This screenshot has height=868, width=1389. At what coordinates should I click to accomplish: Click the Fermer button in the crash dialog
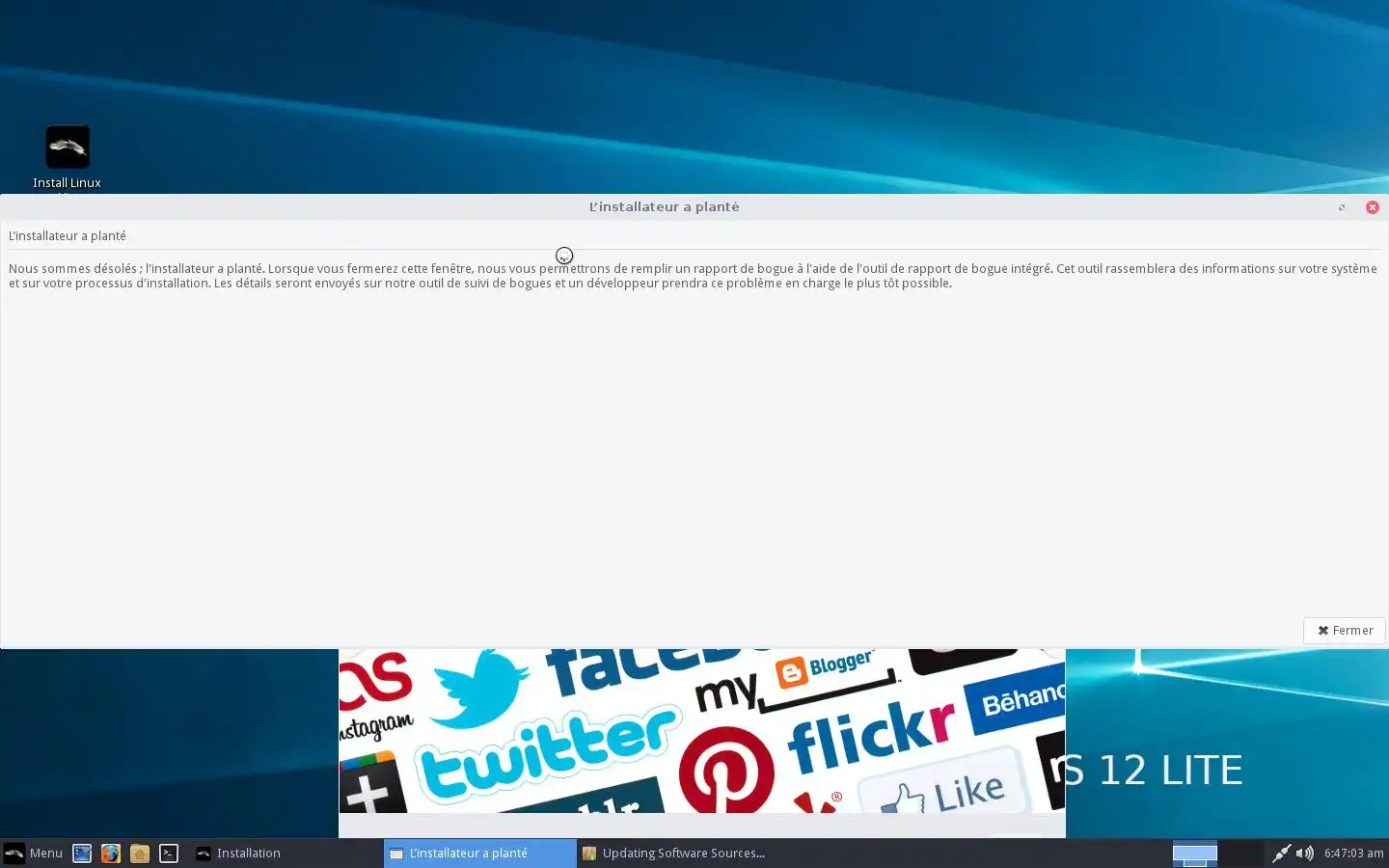1345,630
